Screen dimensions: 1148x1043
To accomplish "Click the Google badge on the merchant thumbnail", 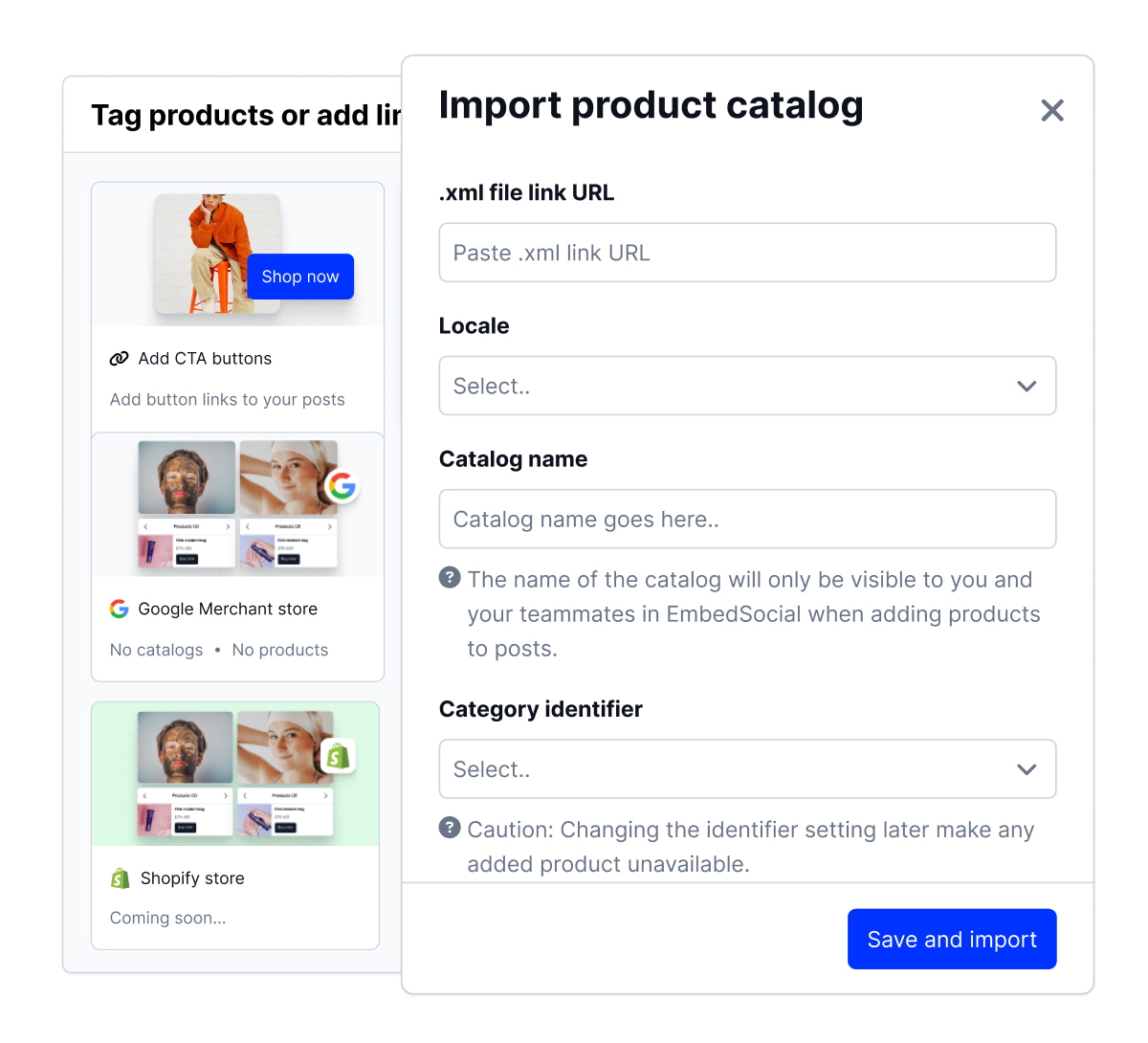I will tap(342, 486).
